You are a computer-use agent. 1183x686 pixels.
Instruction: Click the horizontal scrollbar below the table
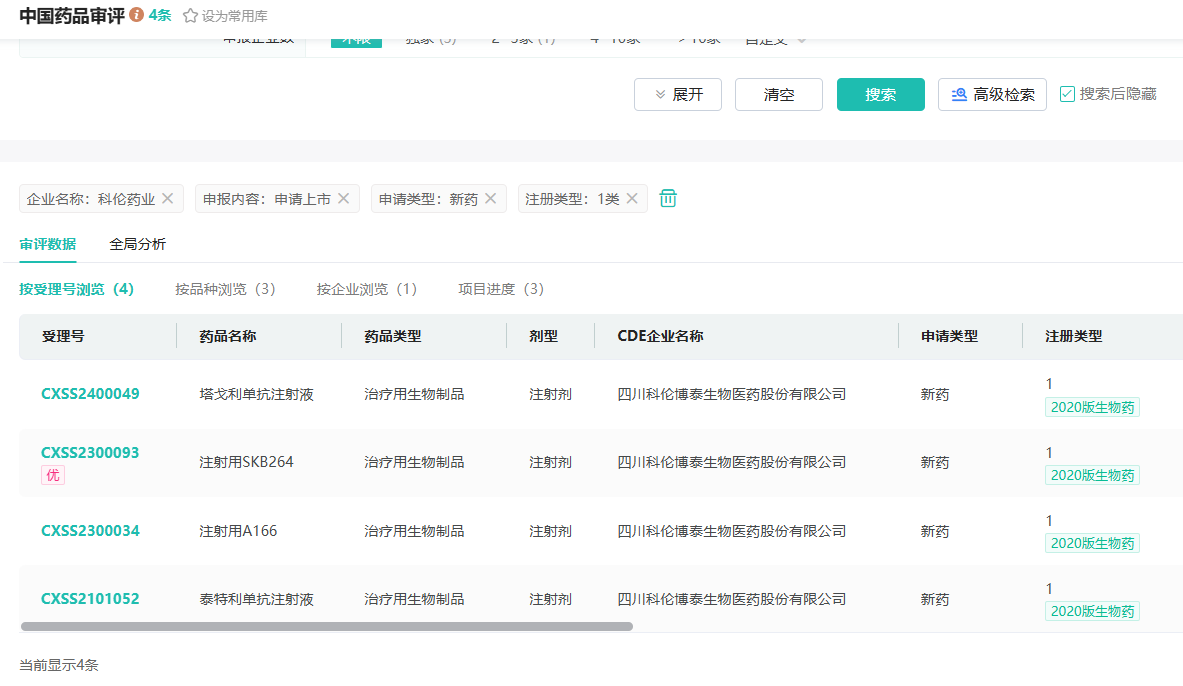pyautogui.click(x=326, y=626)
